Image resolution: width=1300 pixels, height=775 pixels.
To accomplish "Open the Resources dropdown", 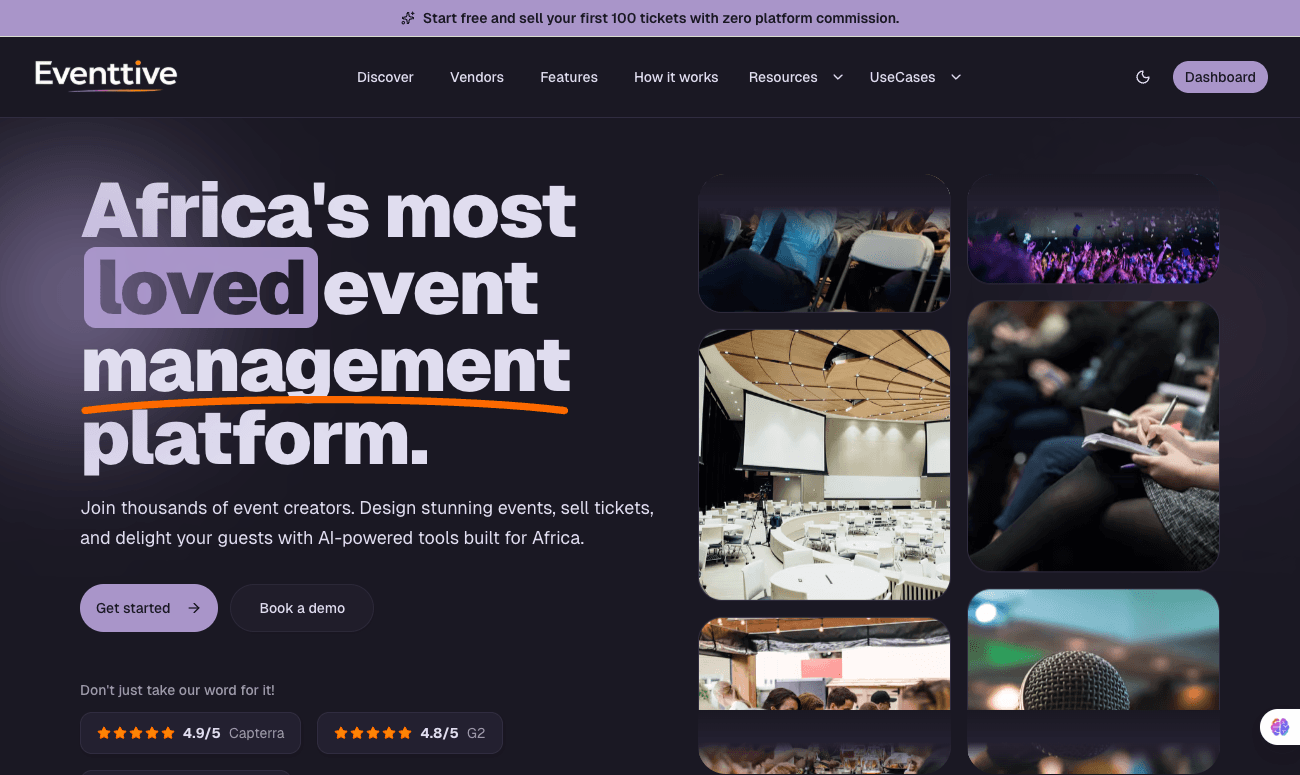I will point(783,77).
